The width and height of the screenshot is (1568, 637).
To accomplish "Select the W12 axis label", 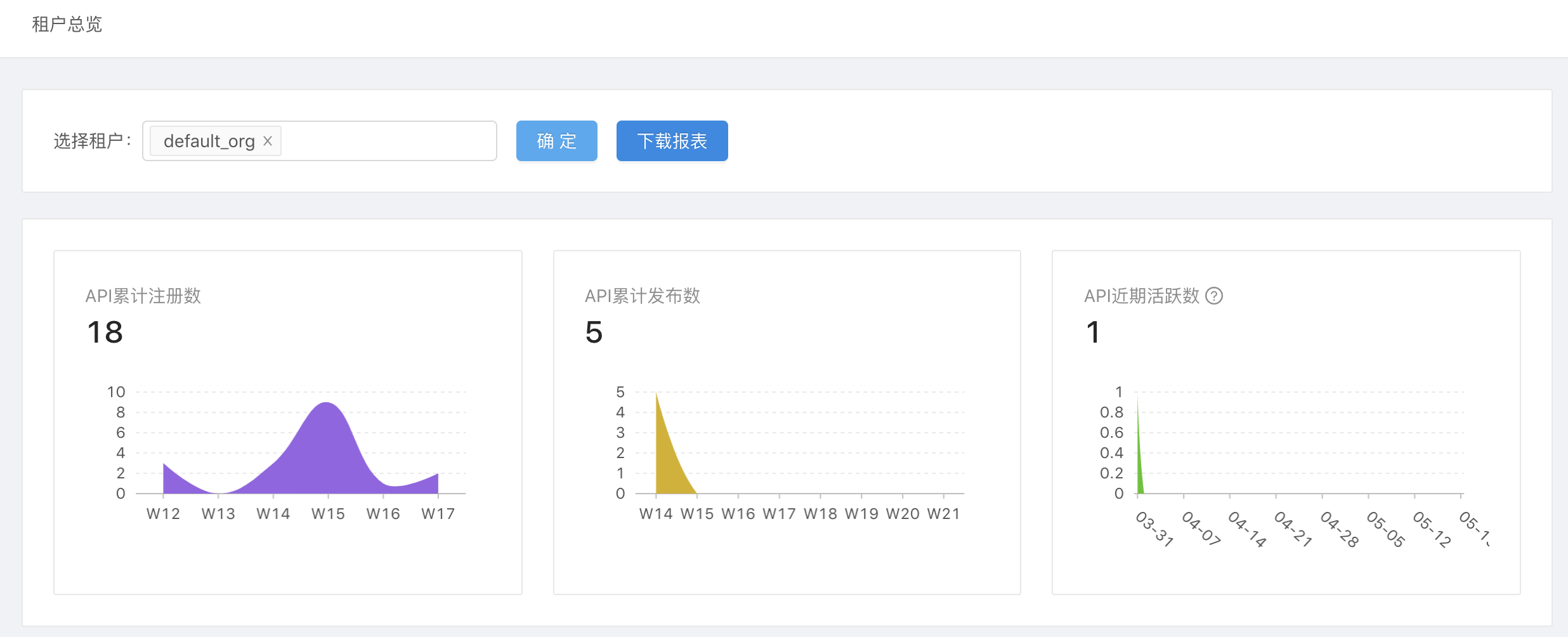I will 163,514.
